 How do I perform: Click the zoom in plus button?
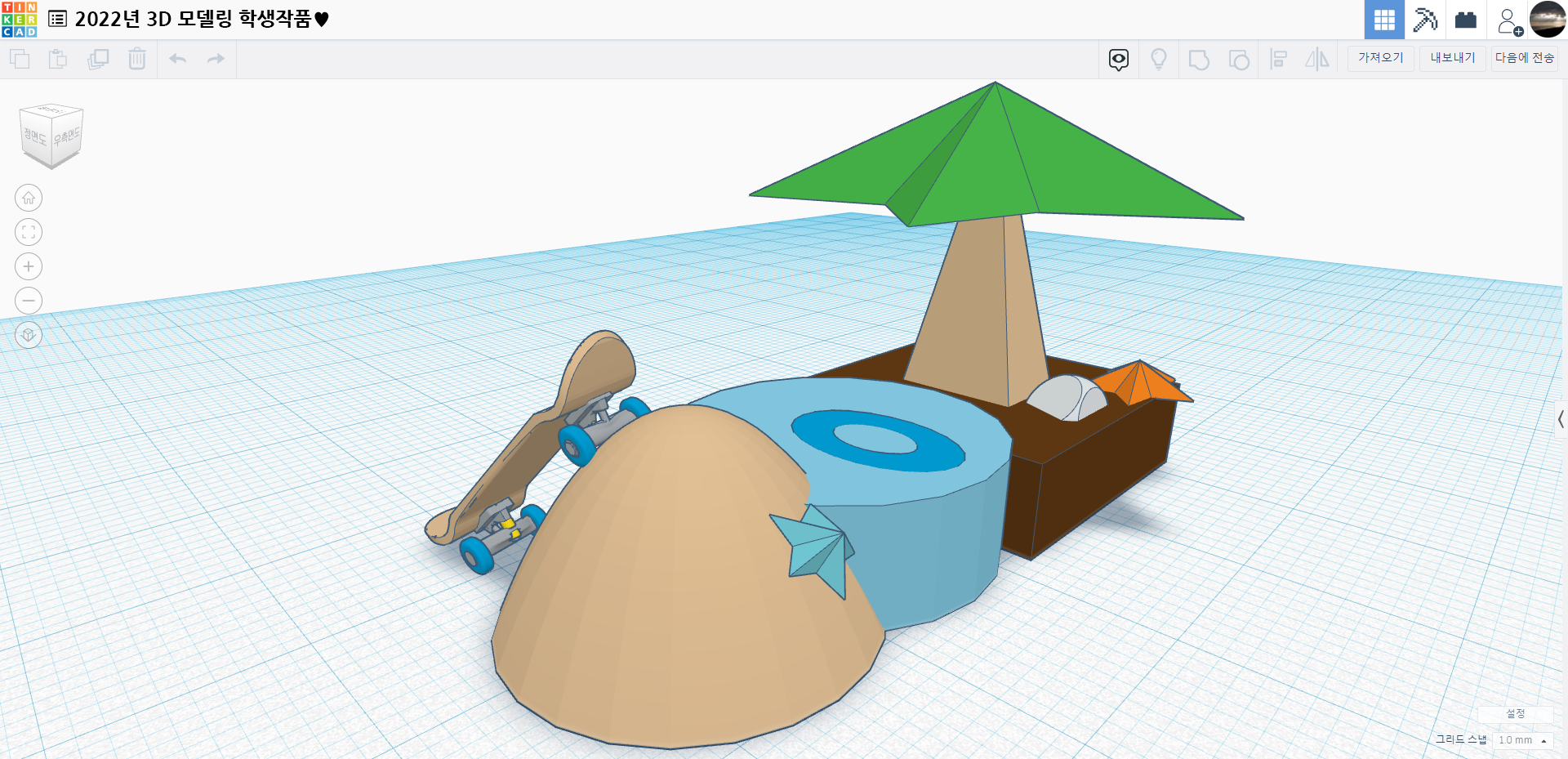[x=29, y=266]
